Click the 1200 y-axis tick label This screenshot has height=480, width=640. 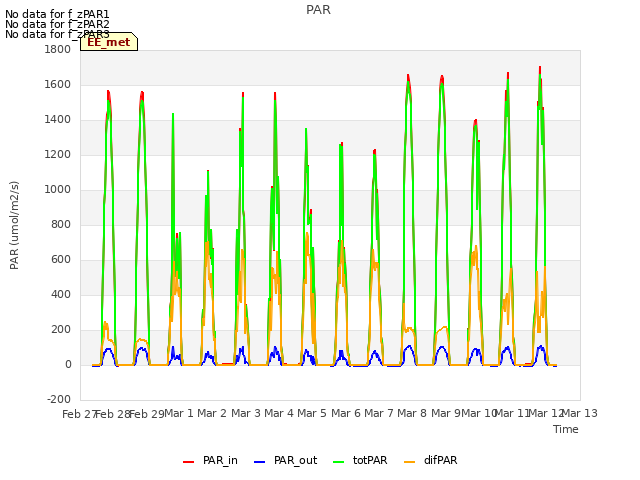click(x=58, y=155)
